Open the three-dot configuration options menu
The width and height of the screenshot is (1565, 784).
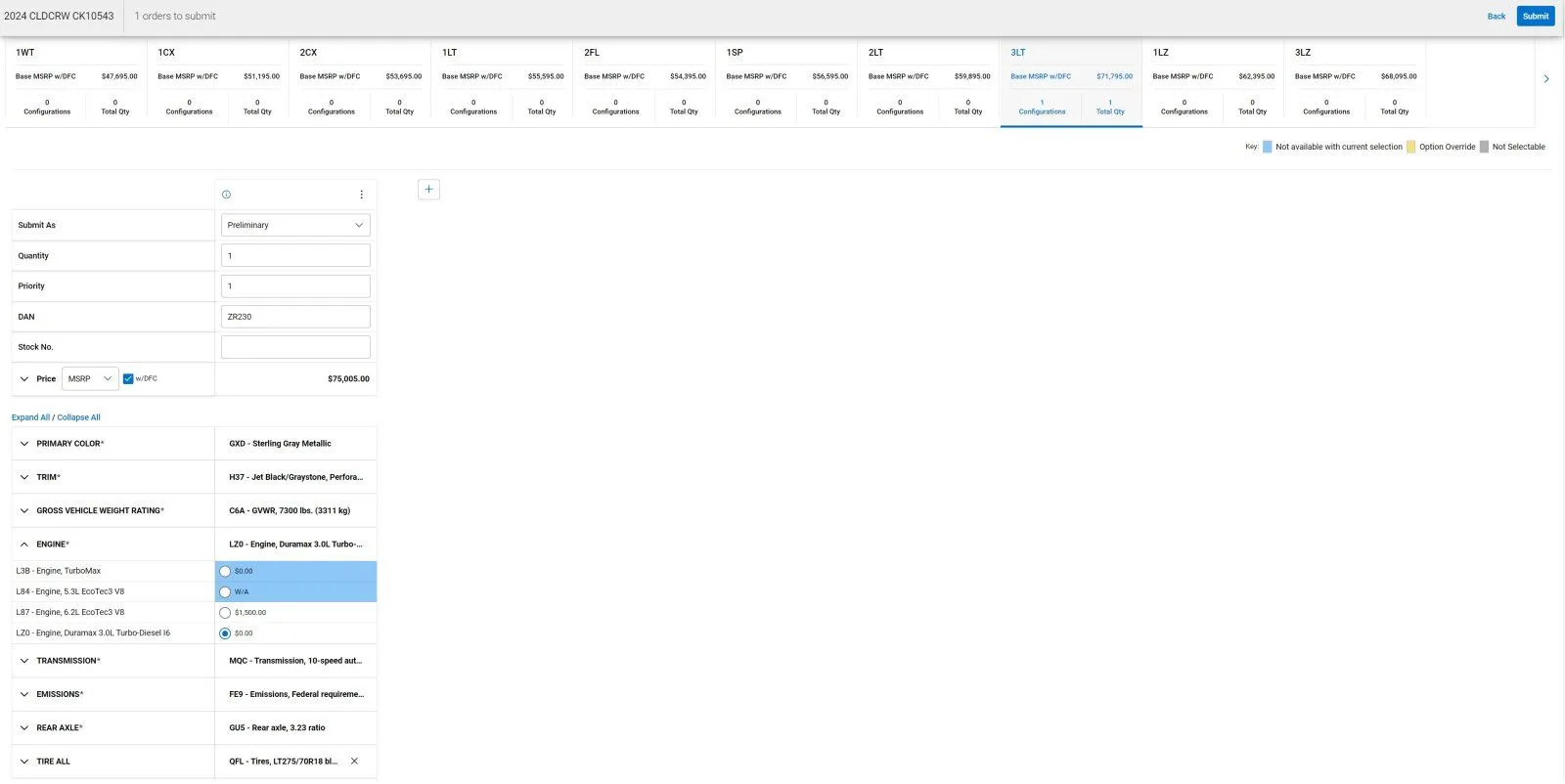coord(361,195)
